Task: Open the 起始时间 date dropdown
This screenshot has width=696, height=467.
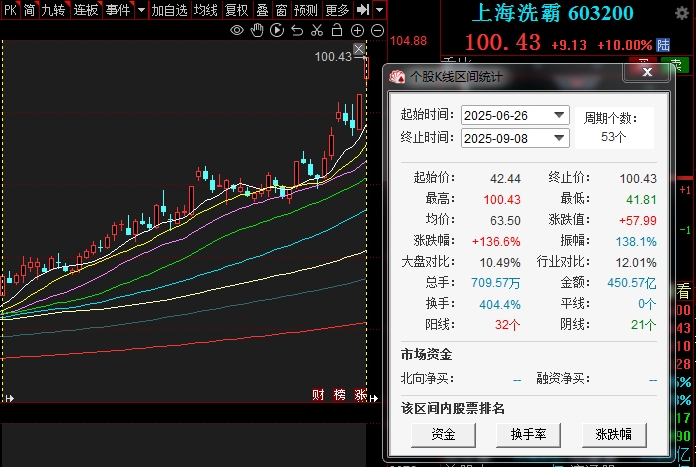Action: (558, 115)
